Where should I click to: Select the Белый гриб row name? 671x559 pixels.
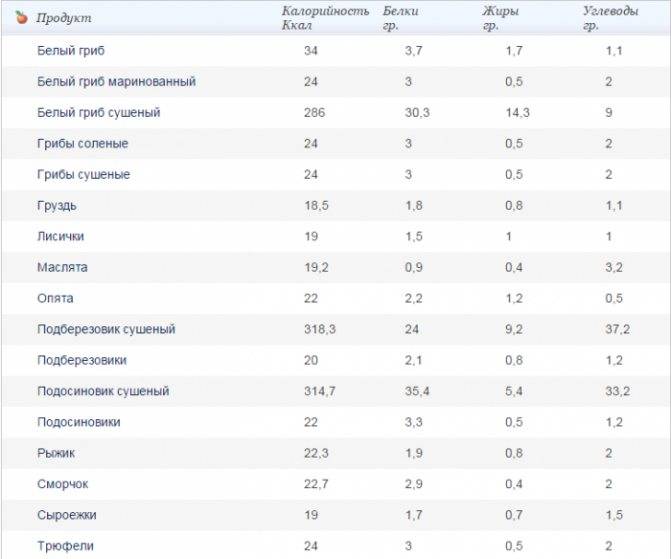click(70, 50)
